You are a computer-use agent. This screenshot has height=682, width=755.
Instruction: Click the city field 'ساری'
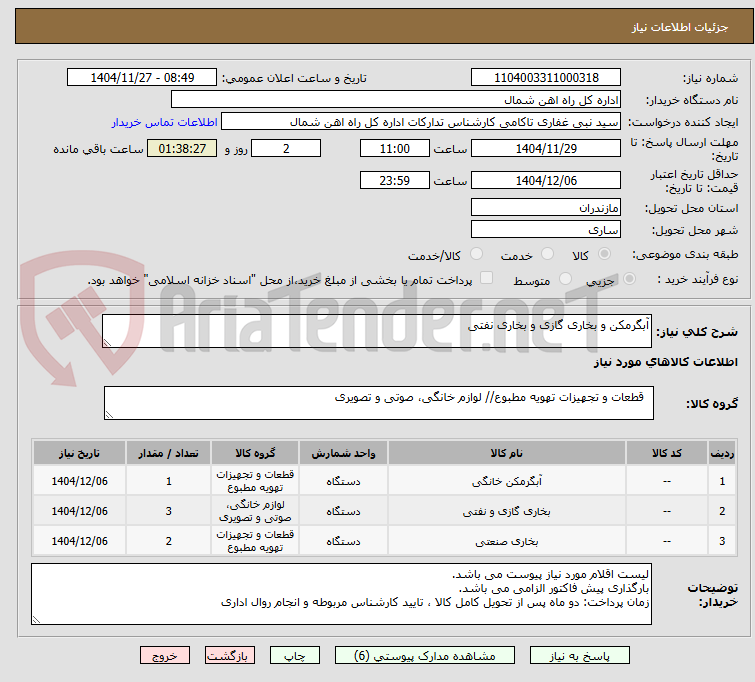pos(546,230)
